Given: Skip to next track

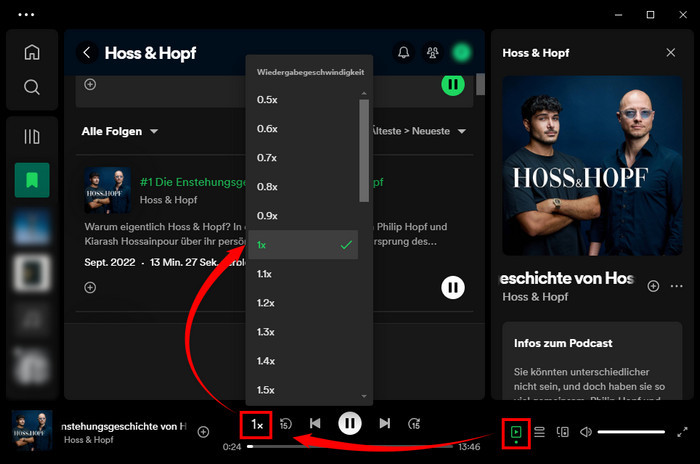Looking at the screenshot, I should tap(384, 423).
